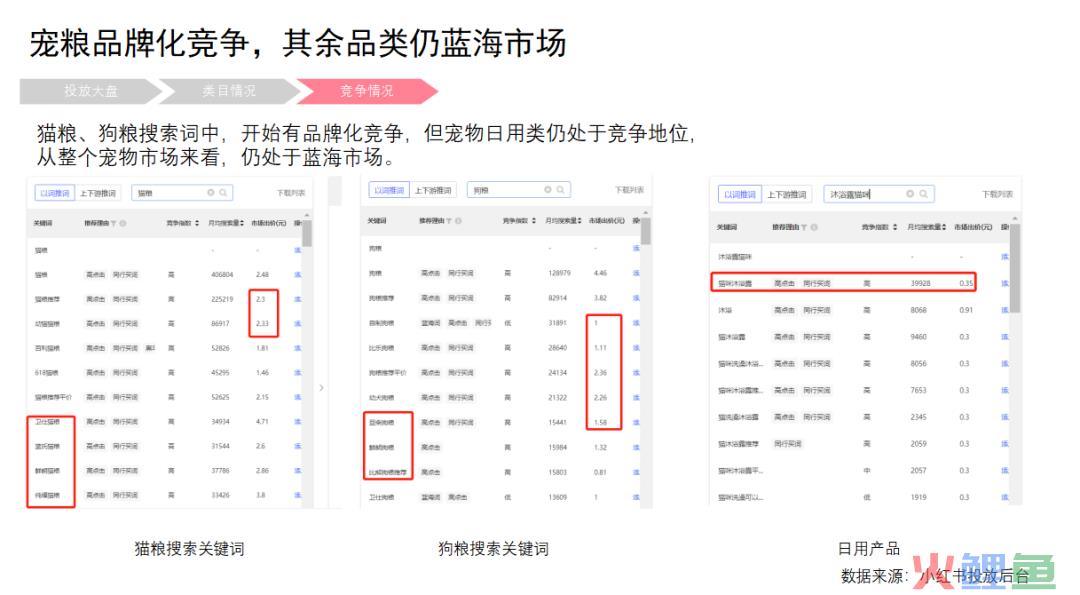Viewport: 1080px width, 595px height.
Task: Click the 推荐理由 info icon in dog food panel
Action: click(x=458, y=221)
